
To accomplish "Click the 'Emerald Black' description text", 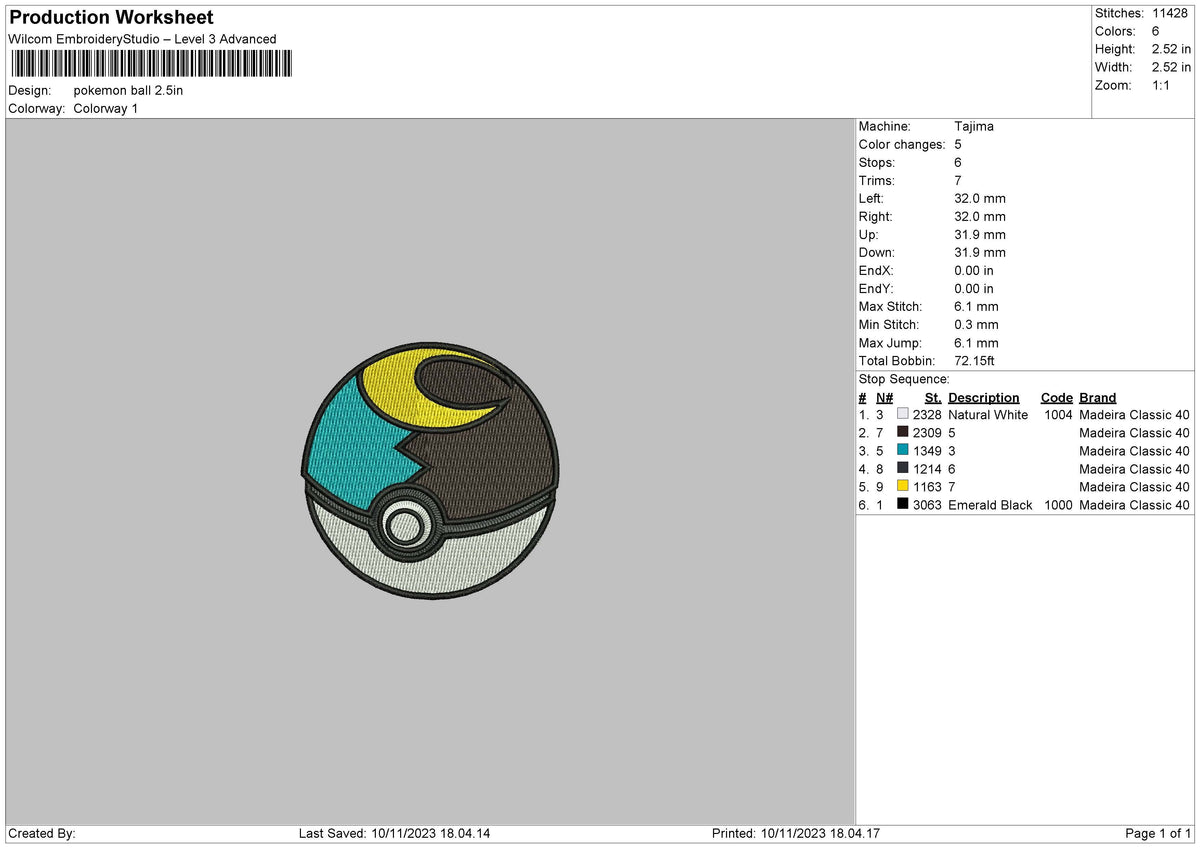I will 990,504.
